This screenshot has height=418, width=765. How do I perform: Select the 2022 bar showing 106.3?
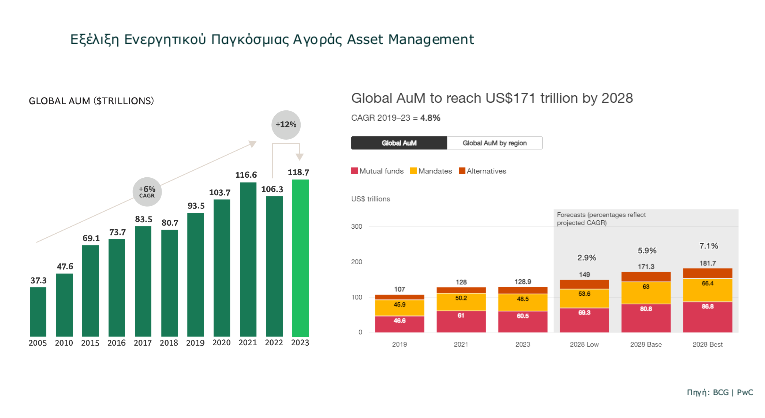point(273,266)
